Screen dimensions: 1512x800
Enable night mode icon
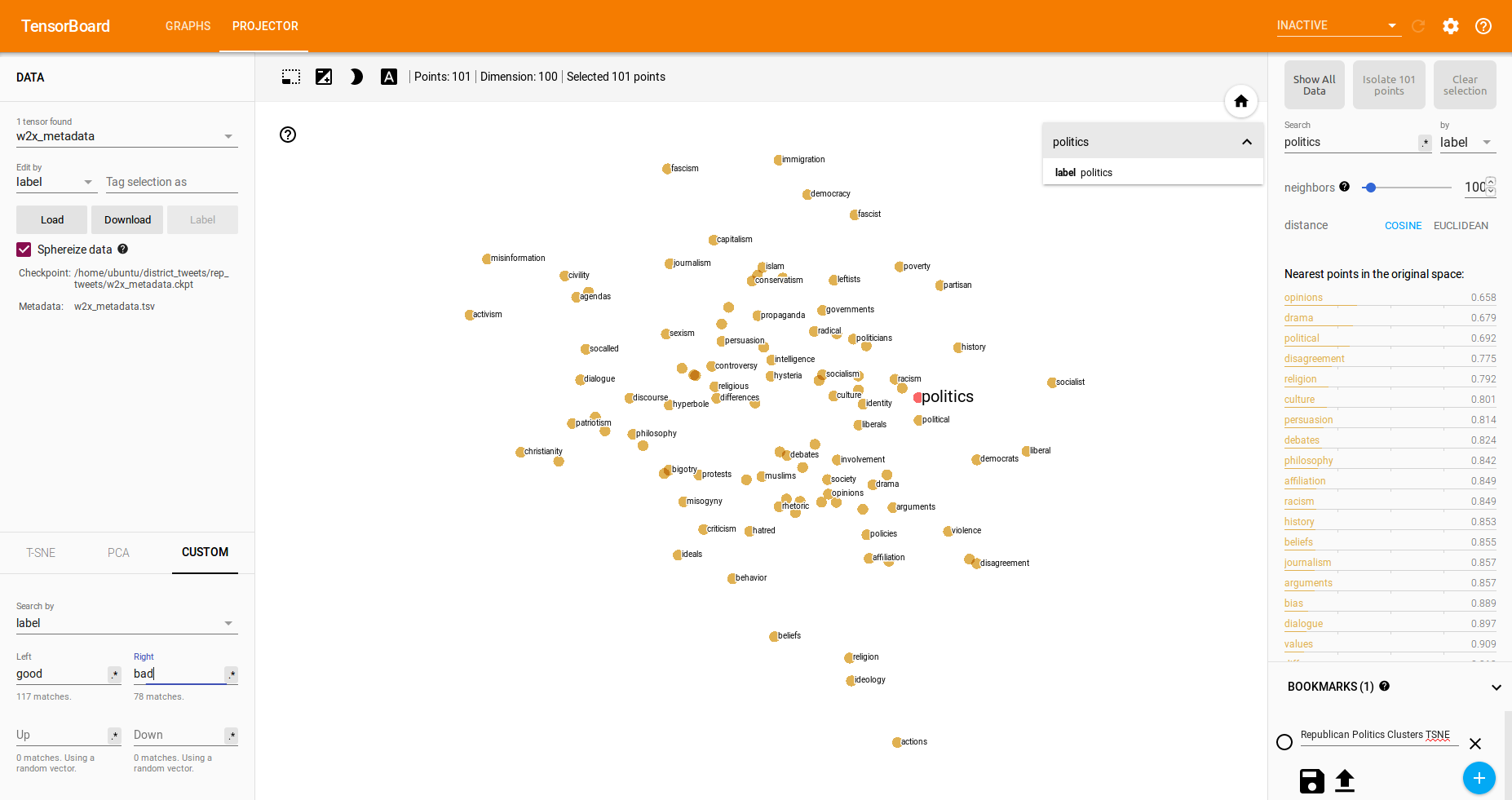click(356, 77)
